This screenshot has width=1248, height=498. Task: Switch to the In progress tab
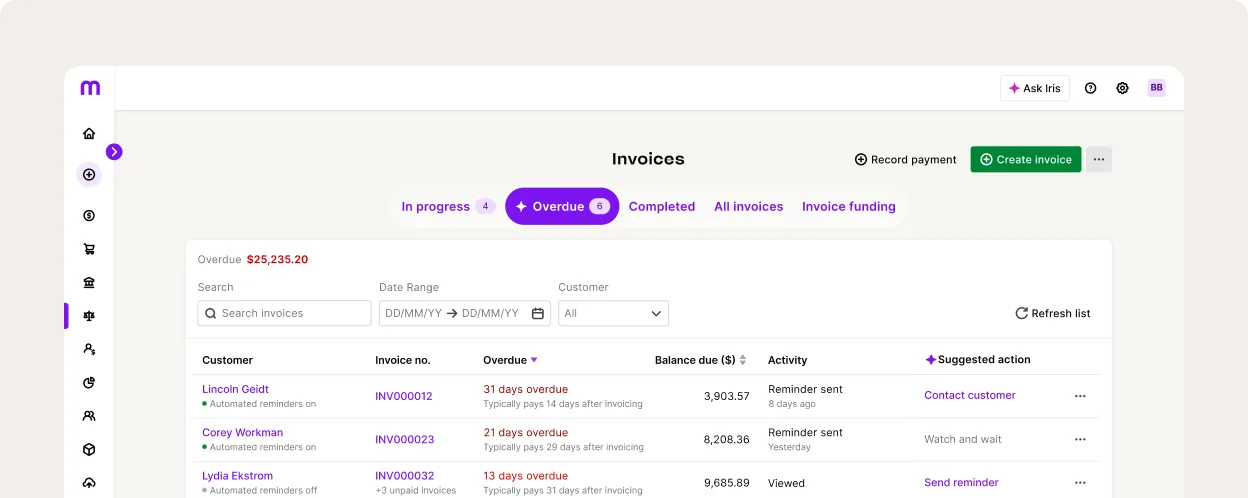tap(448, 206)
